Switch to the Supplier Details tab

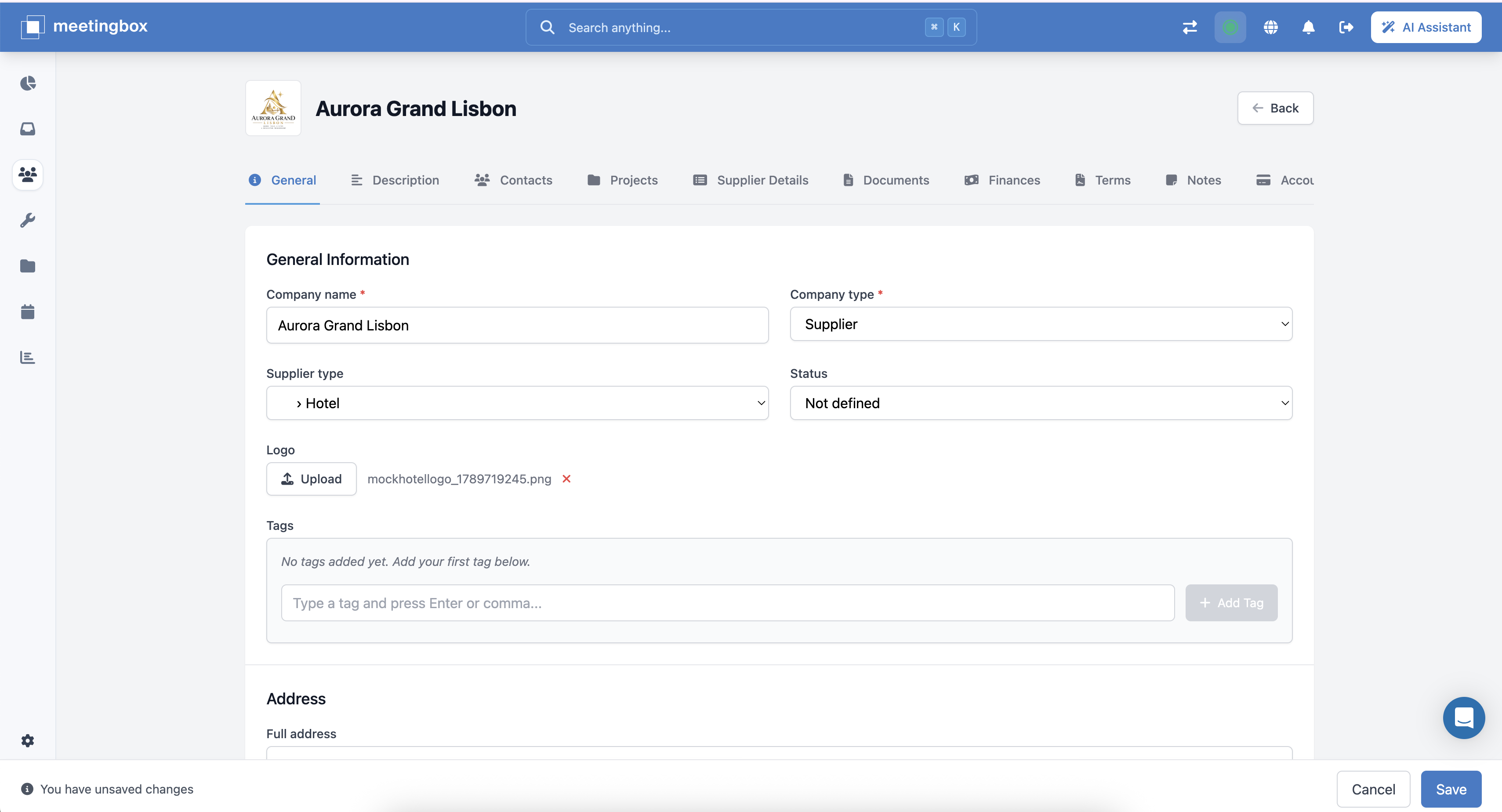(751, 180)
